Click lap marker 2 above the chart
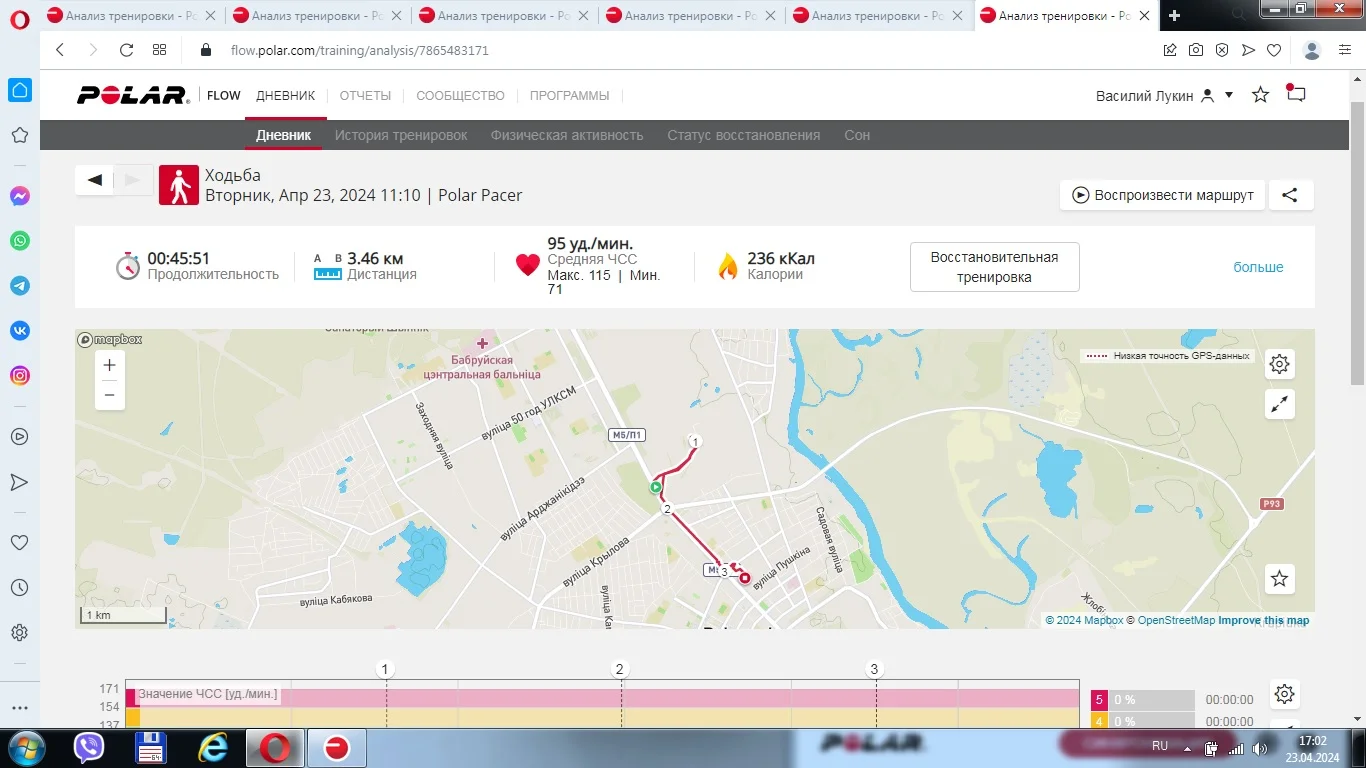This screenshot has width=1366, height=768. 620,669
